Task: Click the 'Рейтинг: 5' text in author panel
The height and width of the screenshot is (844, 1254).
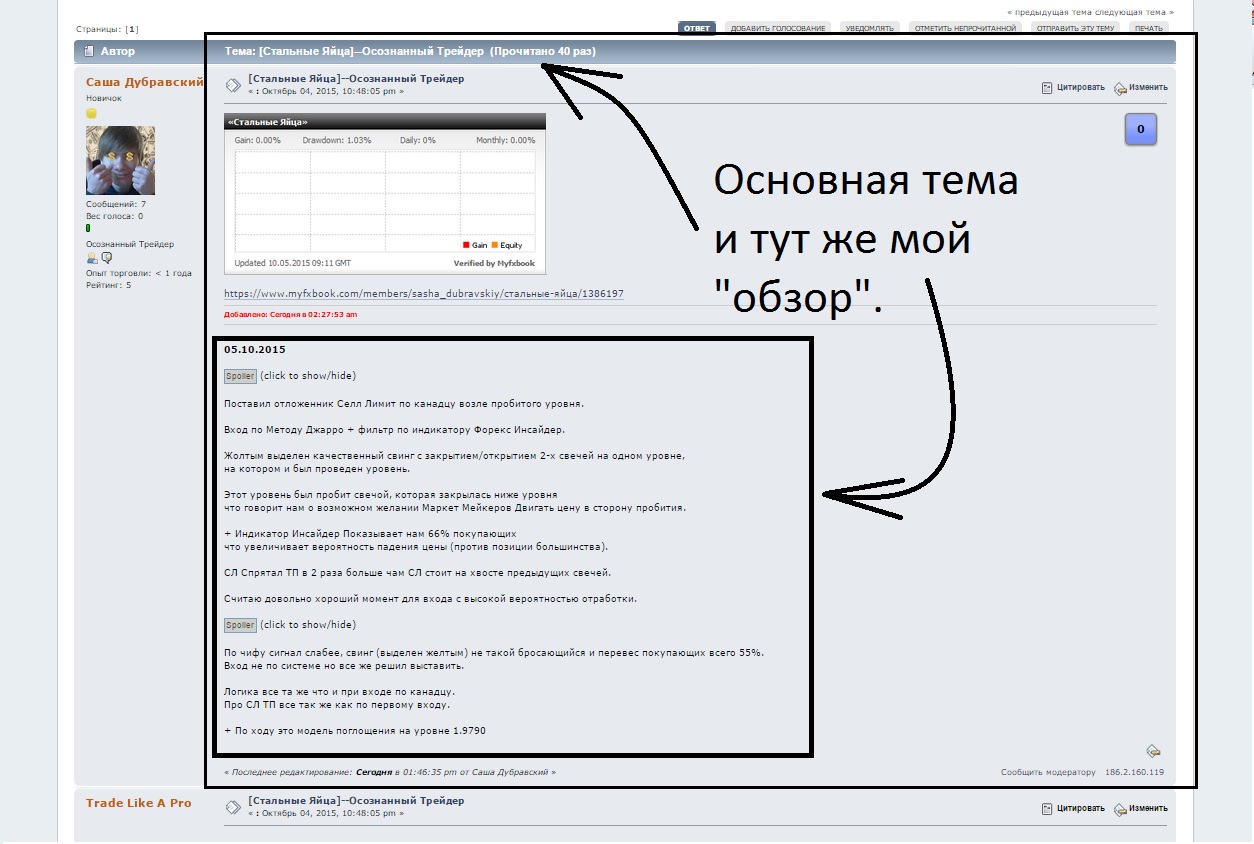Action: pyautogui.click(x=108, y=285)
